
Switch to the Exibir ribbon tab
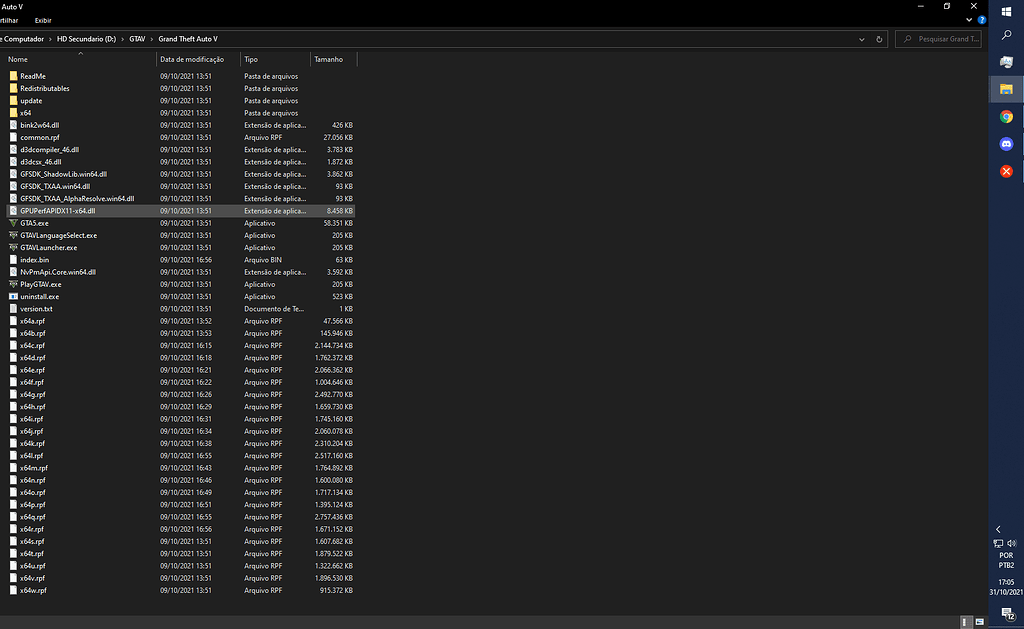click(x=42, y=20)
